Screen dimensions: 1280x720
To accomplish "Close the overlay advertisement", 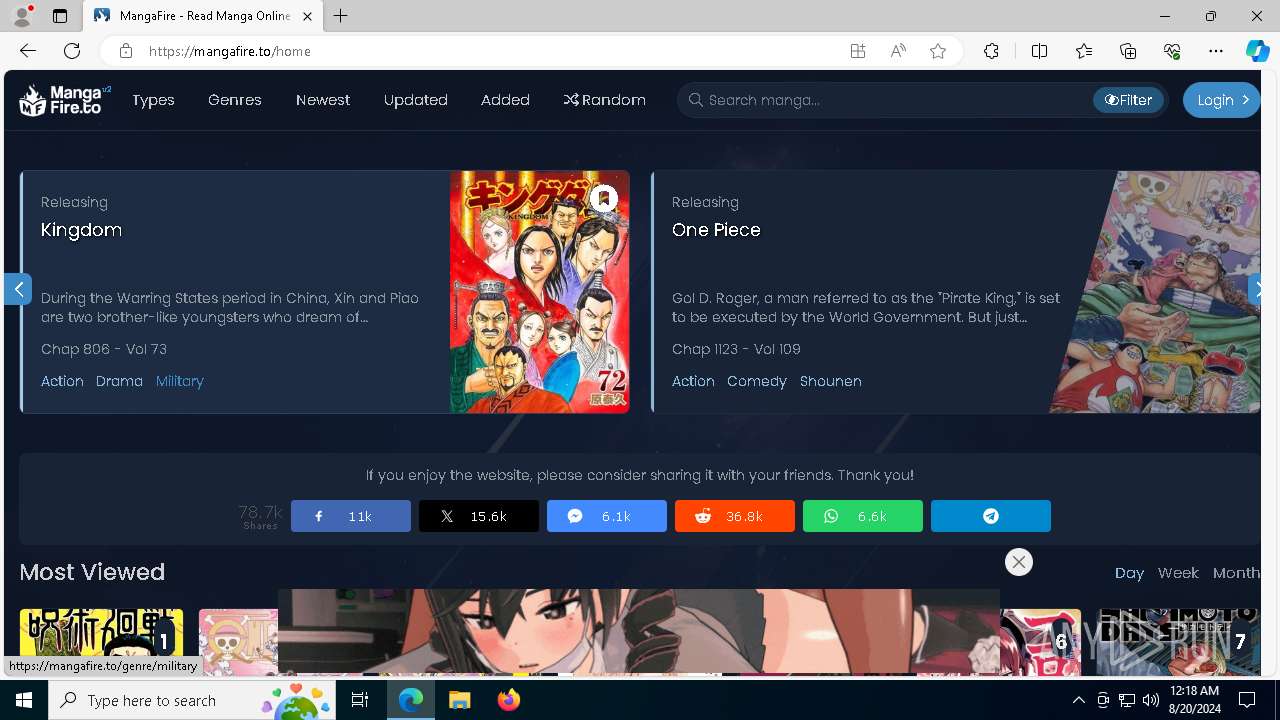I will pos(1019,562).
